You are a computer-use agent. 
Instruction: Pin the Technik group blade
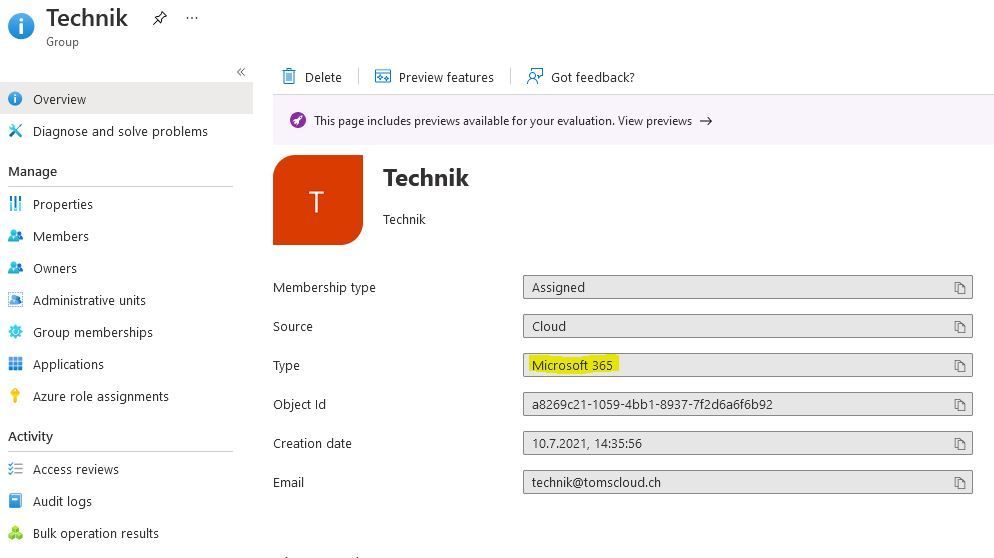[x=160, y=18]
